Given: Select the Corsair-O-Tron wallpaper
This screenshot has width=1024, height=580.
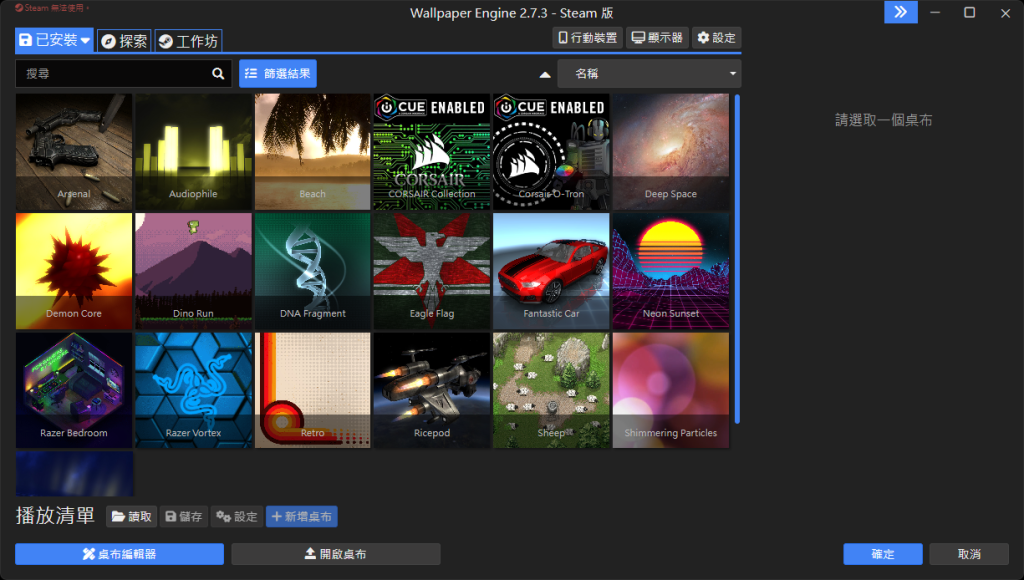Looking at the screenshot, I should (551, 152).
